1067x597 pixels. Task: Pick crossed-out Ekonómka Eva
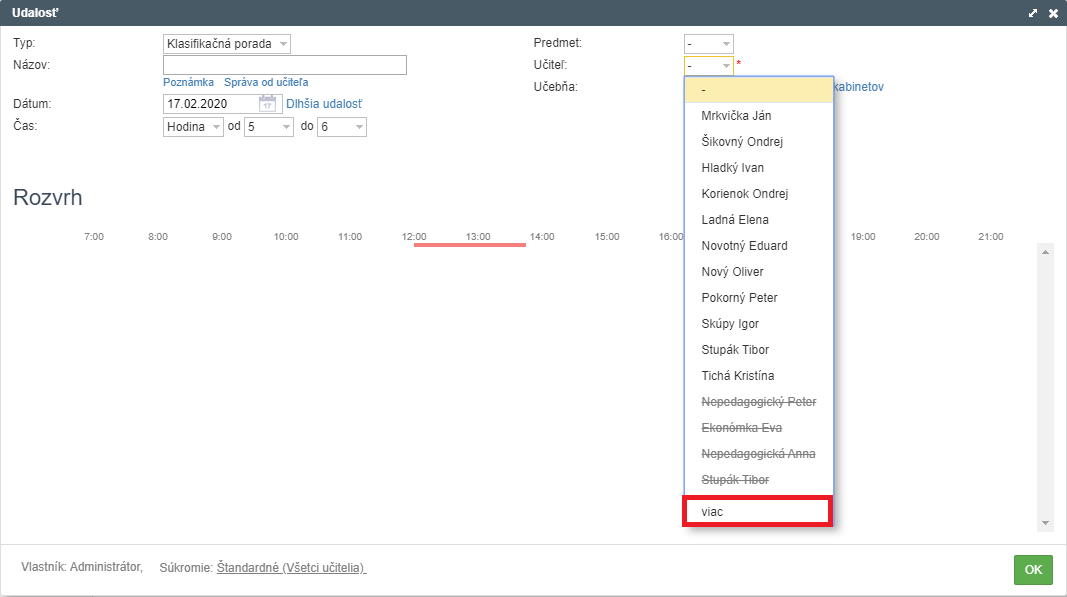pos(759,427)
